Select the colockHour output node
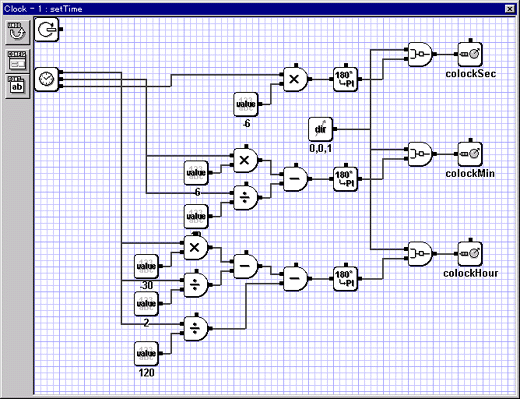 [470, 253]
